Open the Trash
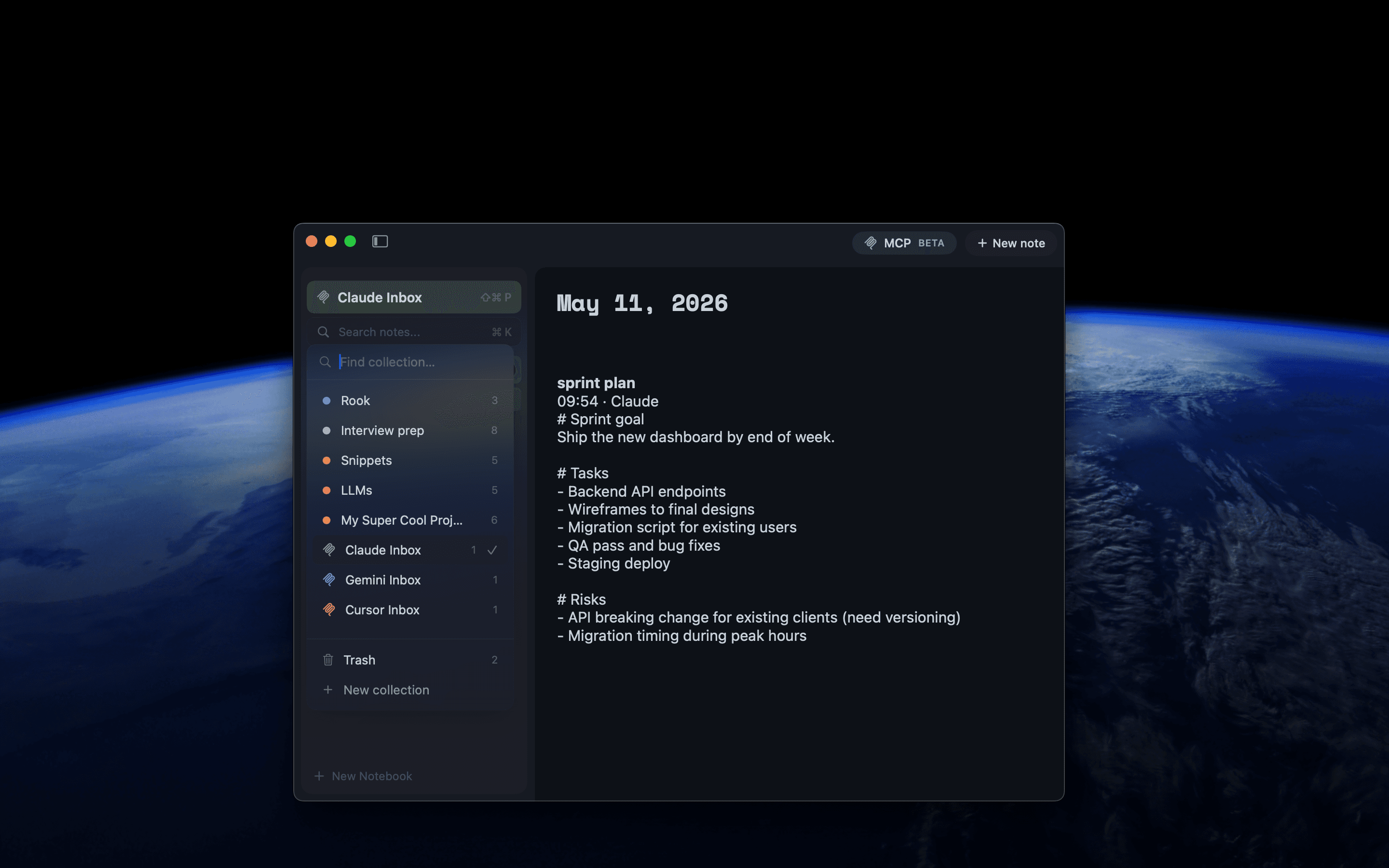This screenshot has width=1389, height=868. [411, 660]
